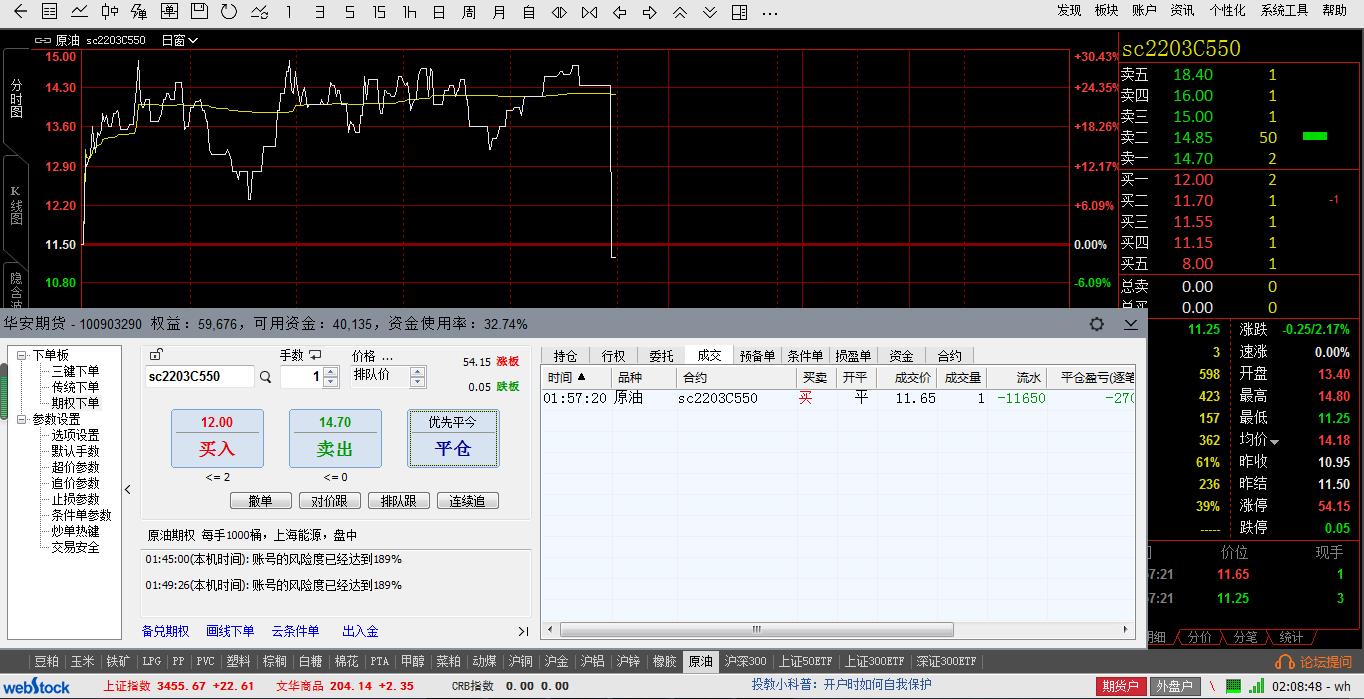Switch to the 15-minute chart period
1364x699 pixels.
click(x=378, y=12)
